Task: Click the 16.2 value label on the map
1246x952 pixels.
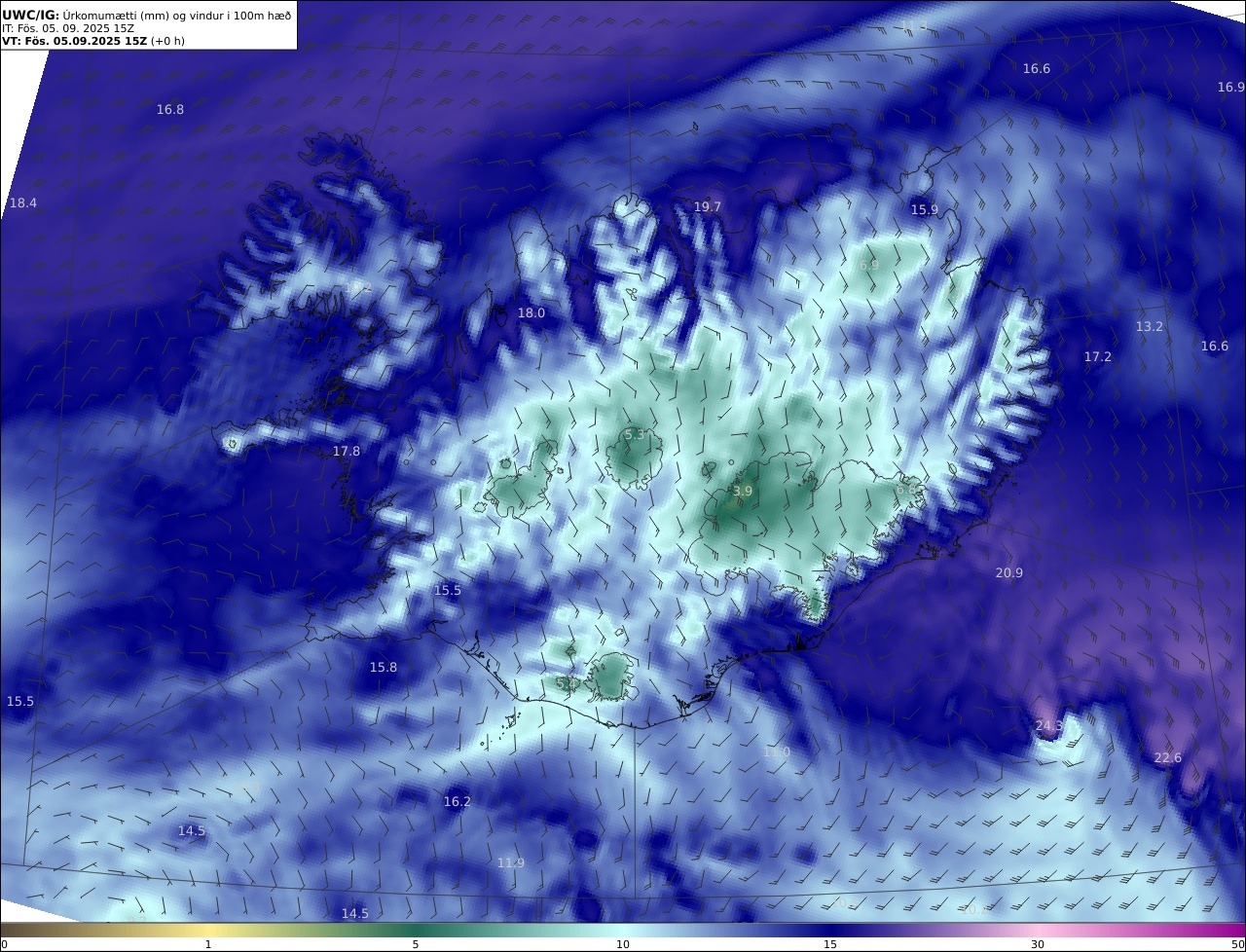Action: tap(458, 802)
